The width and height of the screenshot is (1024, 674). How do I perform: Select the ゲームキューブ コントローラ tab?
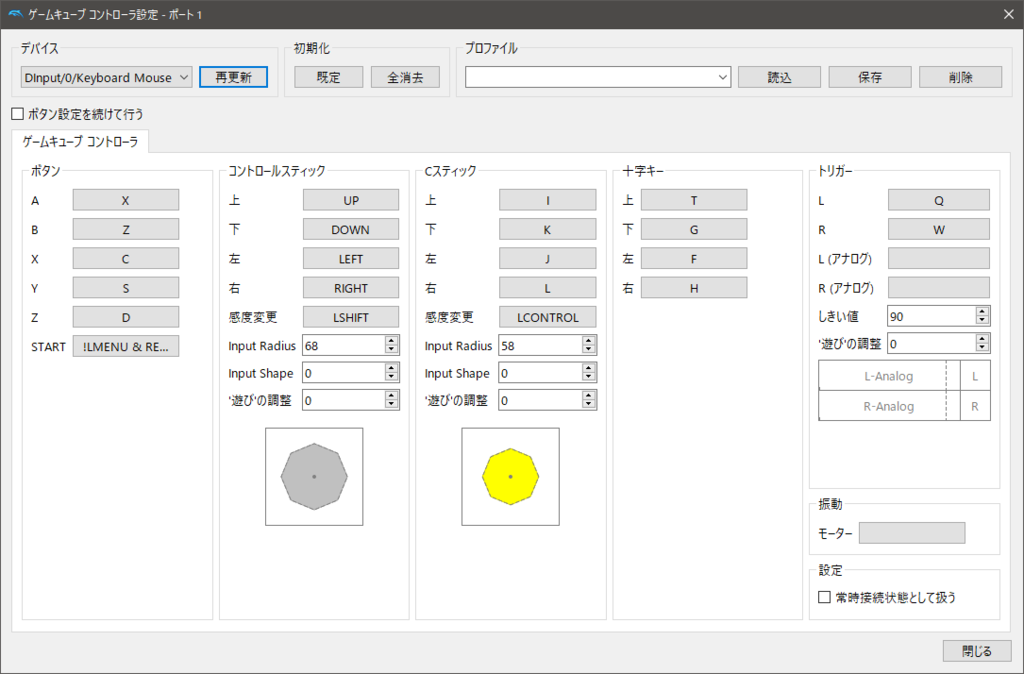pos(80,141)
